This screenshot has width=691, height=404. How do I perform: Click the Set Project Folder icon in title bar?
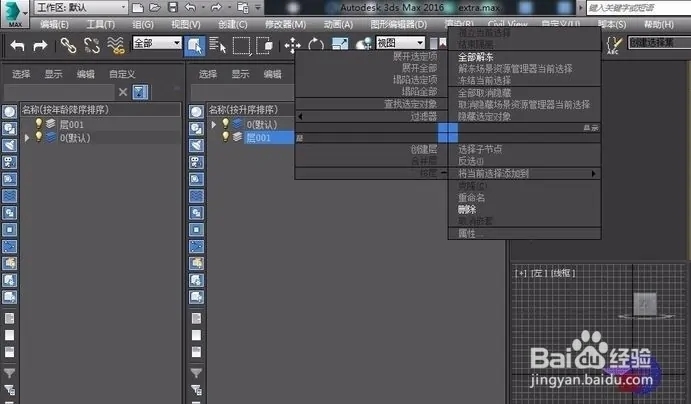[243, 7]
